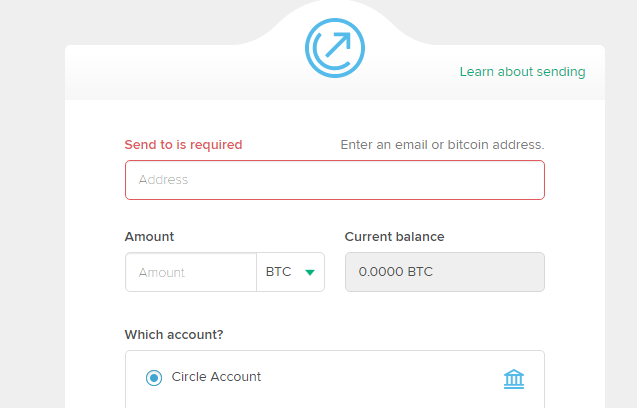Click into the Amount input box
Screen dimensions: 637x408
pos(191,272)
